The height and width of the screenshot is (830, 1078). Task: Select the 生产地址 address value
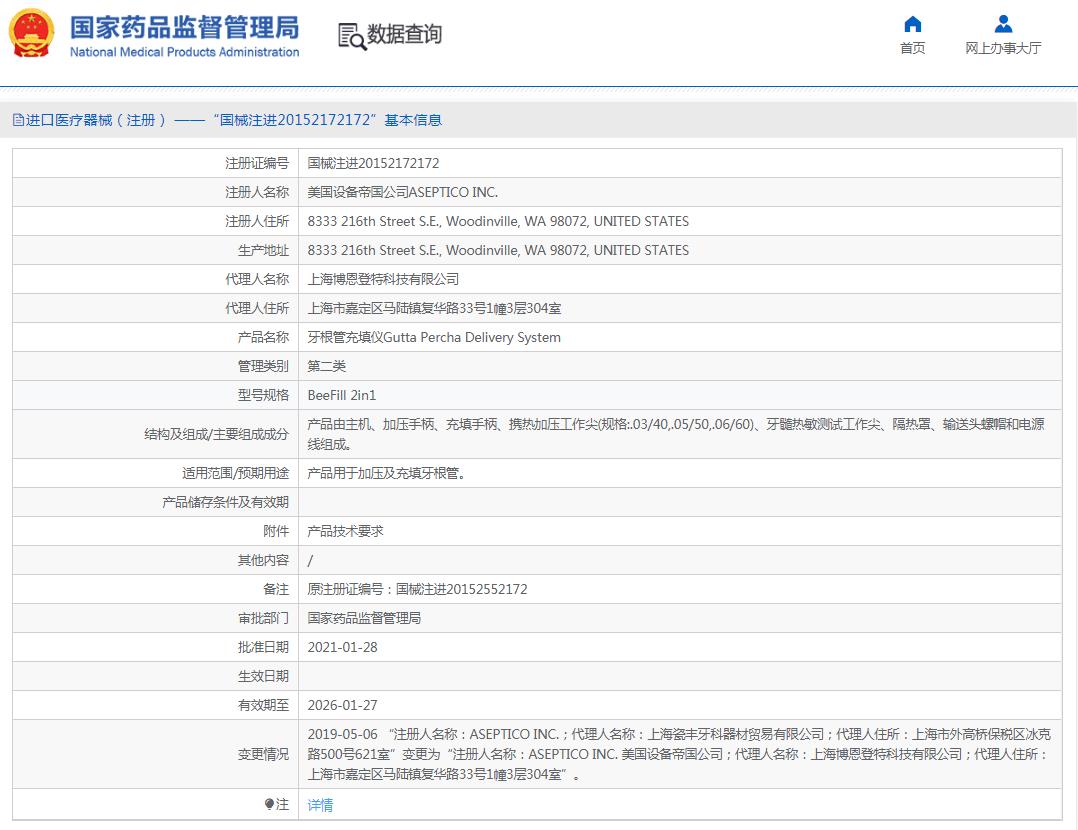[498, 250]
